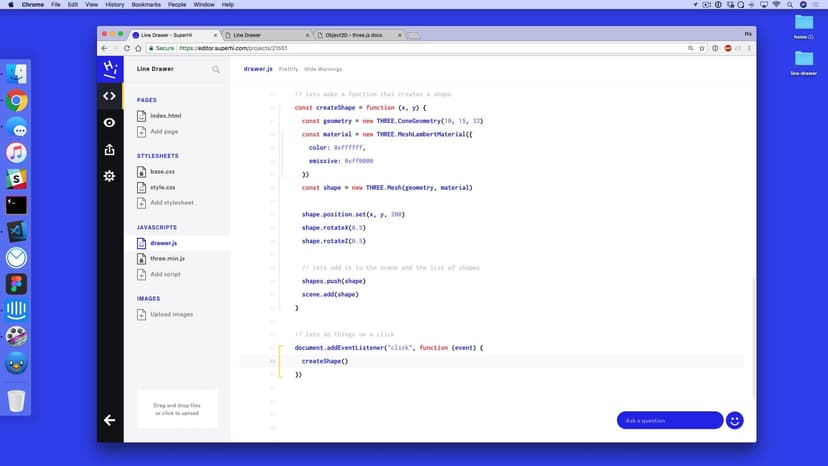This screenshot has height=466, width=828.
Task: Click the share/export icon in sidebar
Action: point(110,149)
